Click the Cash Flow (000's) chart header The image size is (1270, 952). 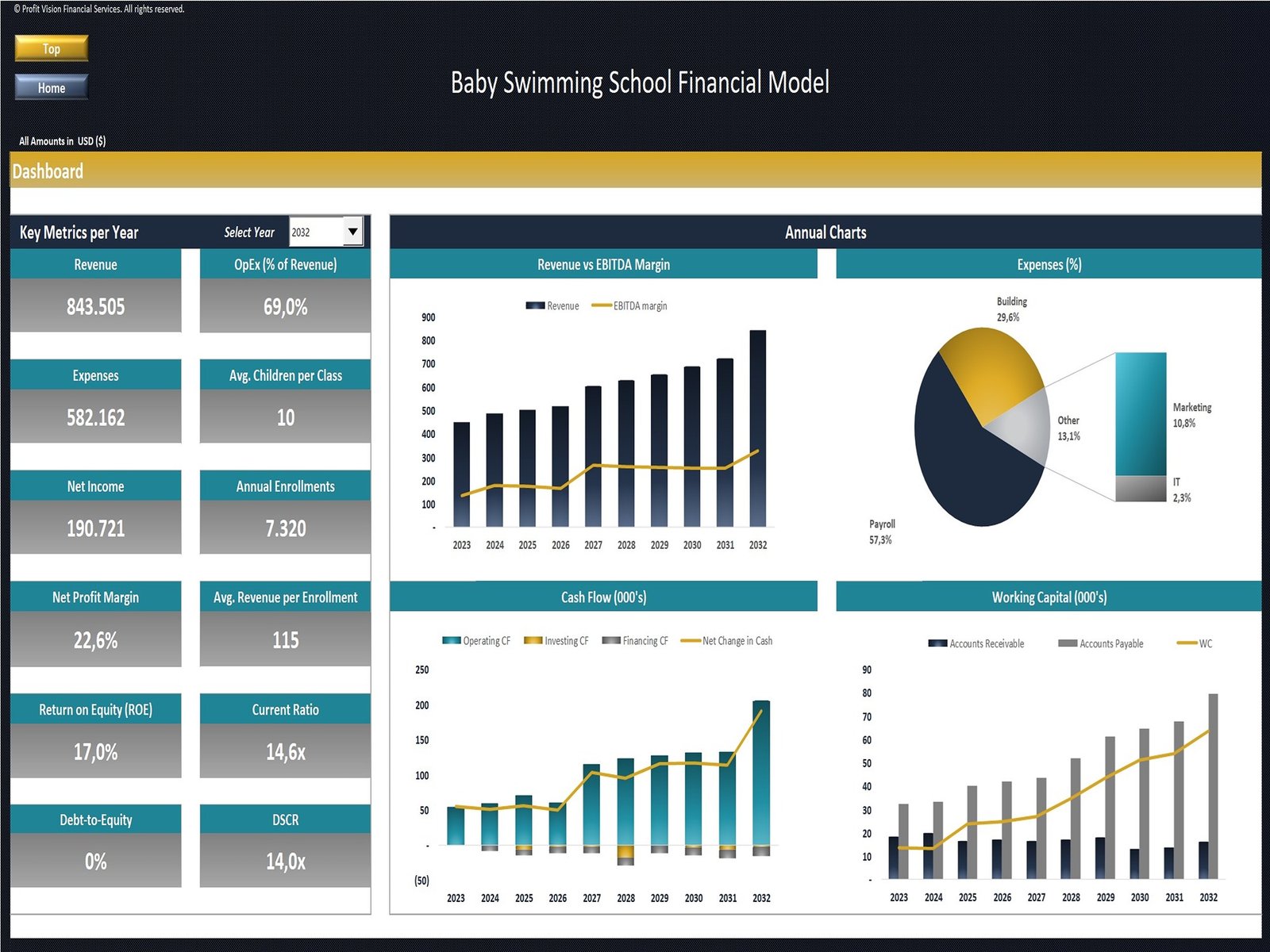pos(603,597)
